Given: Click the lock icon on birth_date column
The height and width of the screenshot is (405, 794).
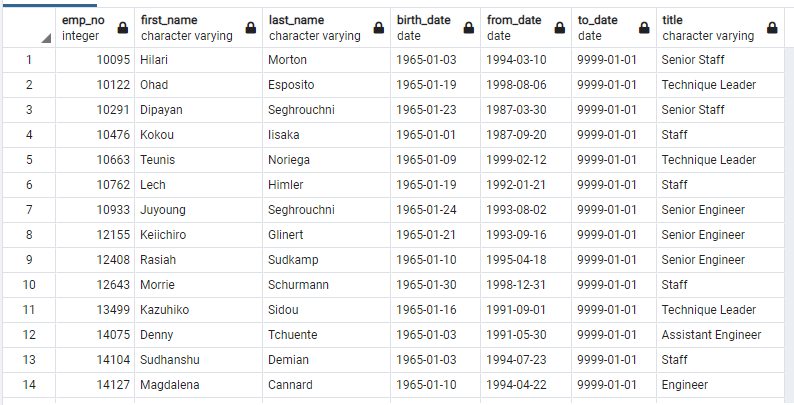Looking at the screenshot, I should click(x=469, y=28).
